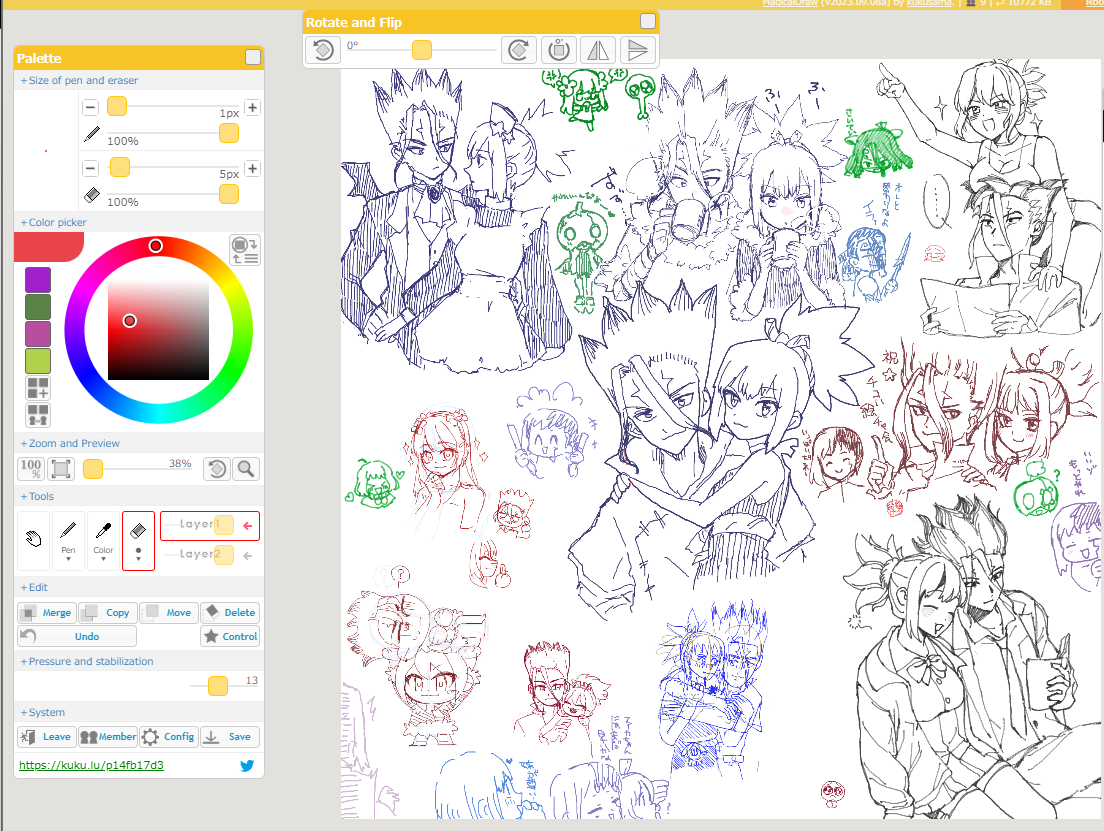Select the hand pan tool

pyautogui.click(x=33, y=539)
